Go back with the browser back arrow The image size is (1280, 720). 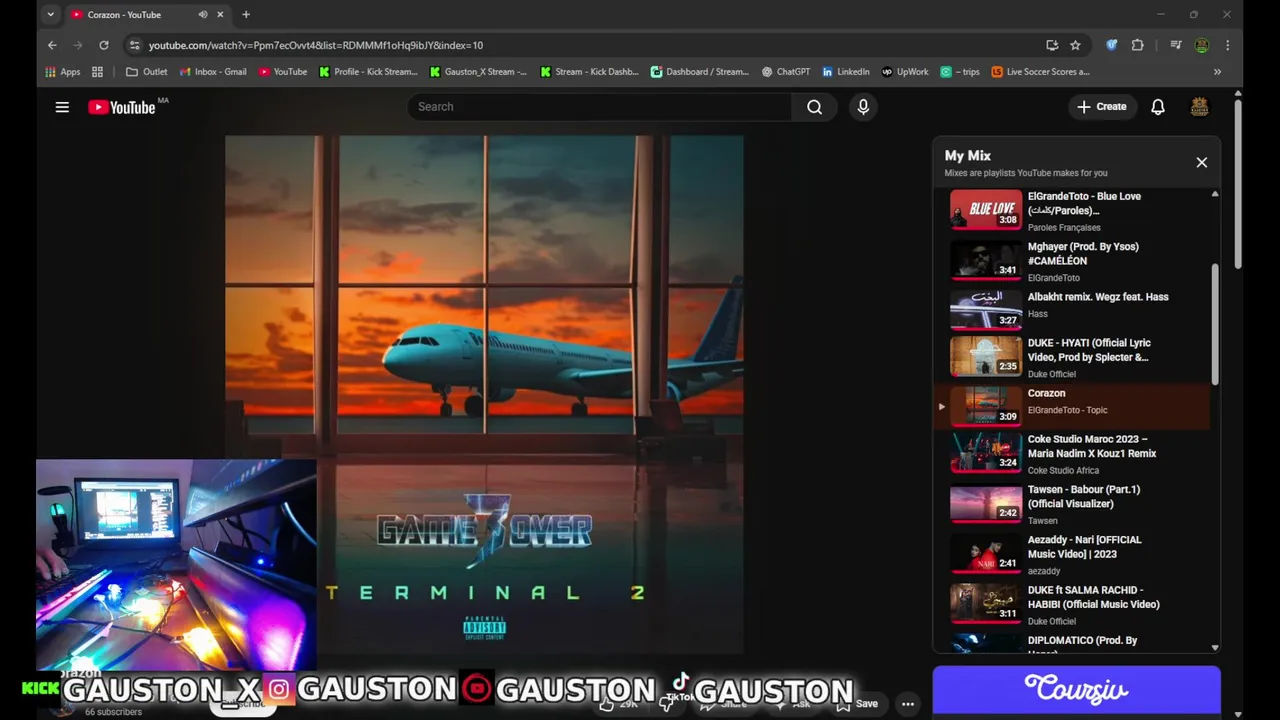(x=52, y=45)
